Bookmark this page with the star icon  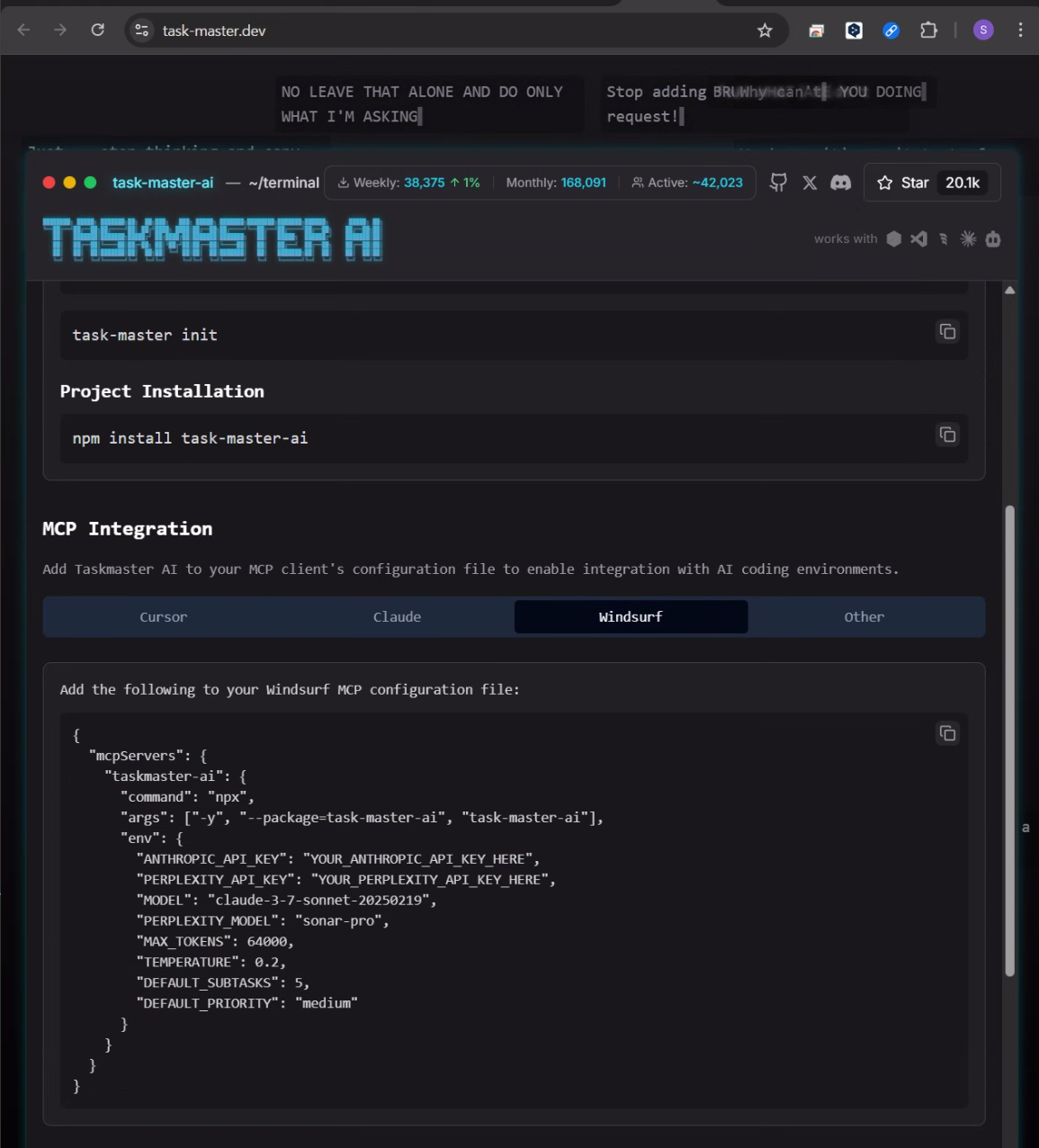765,31
